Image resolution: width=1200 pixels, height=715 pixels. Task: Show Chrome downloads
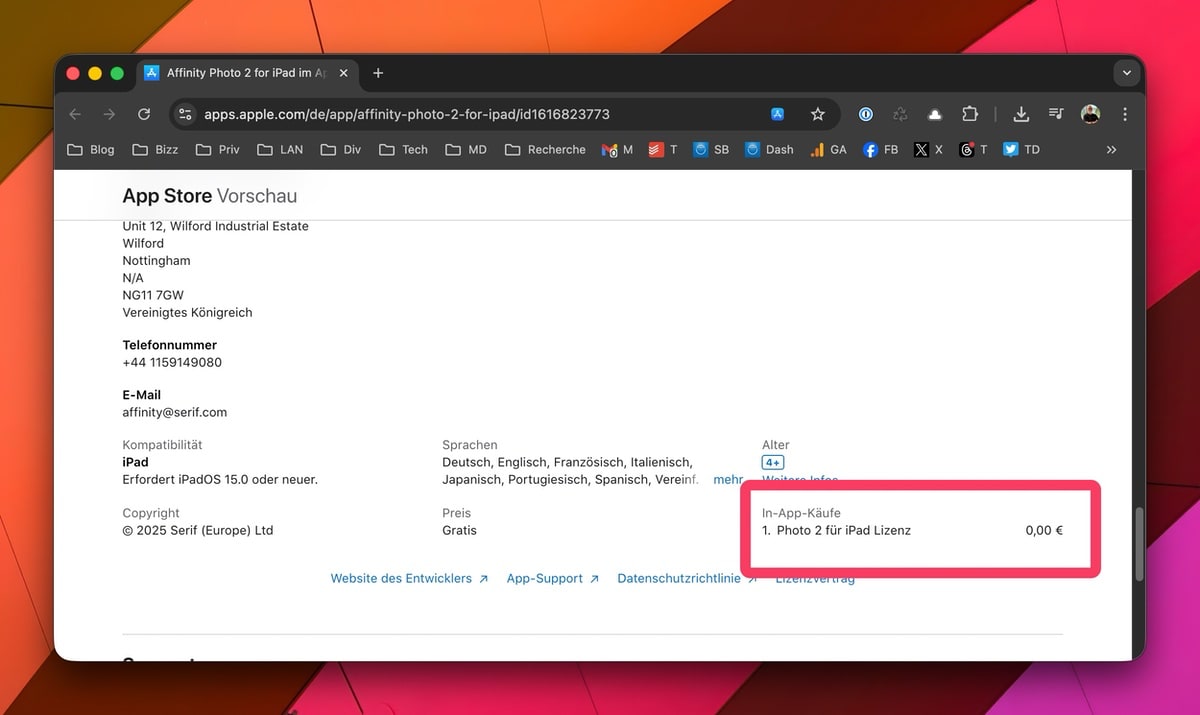[x=1021, y=114]
